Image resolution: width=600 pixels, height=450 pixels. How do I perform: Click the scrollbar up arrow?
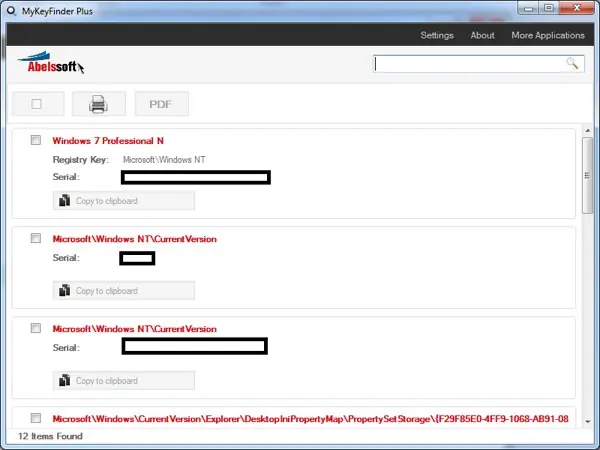click(x=588, y=131)
